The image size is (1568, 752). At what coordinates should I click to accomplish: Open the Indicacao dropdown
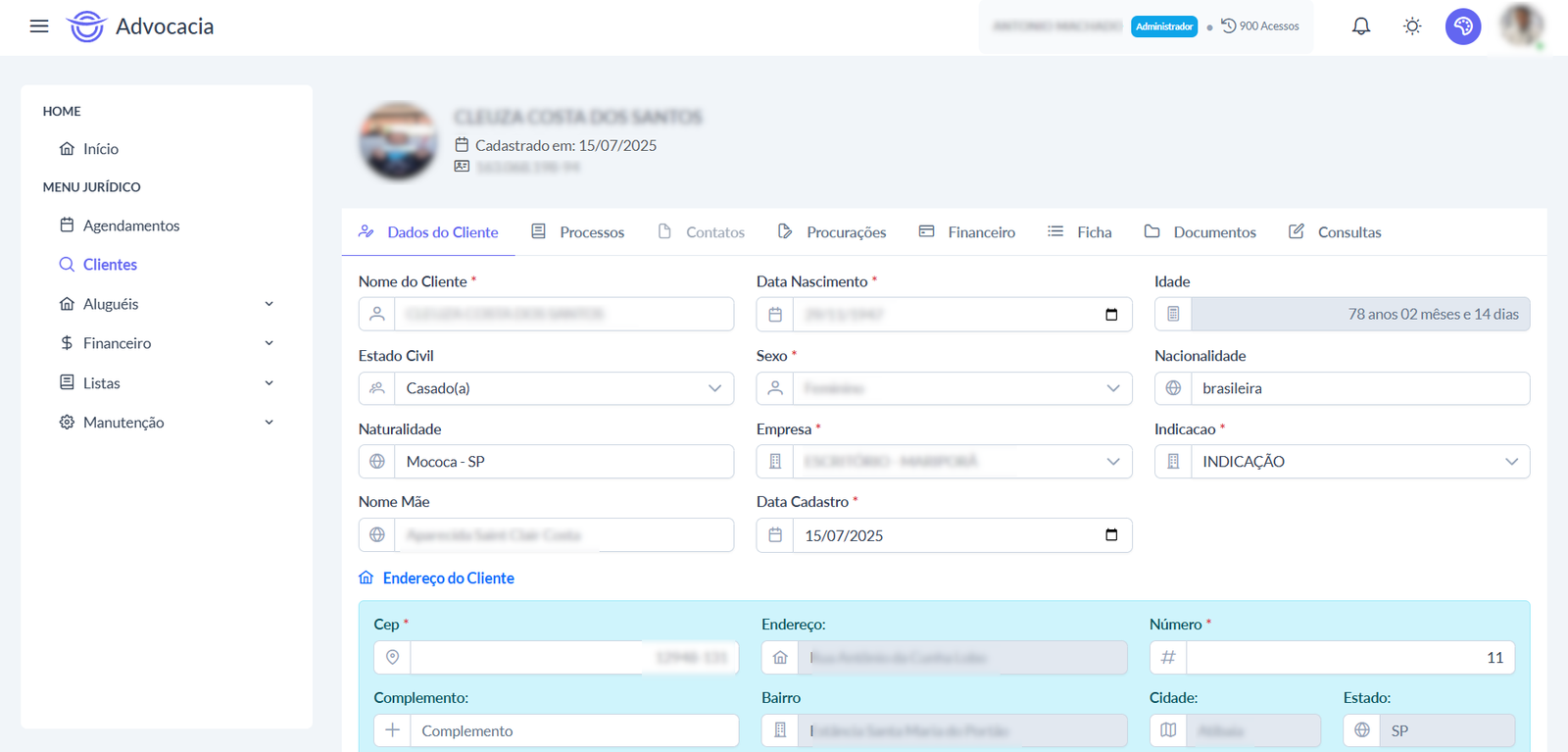coord(1359,462)
